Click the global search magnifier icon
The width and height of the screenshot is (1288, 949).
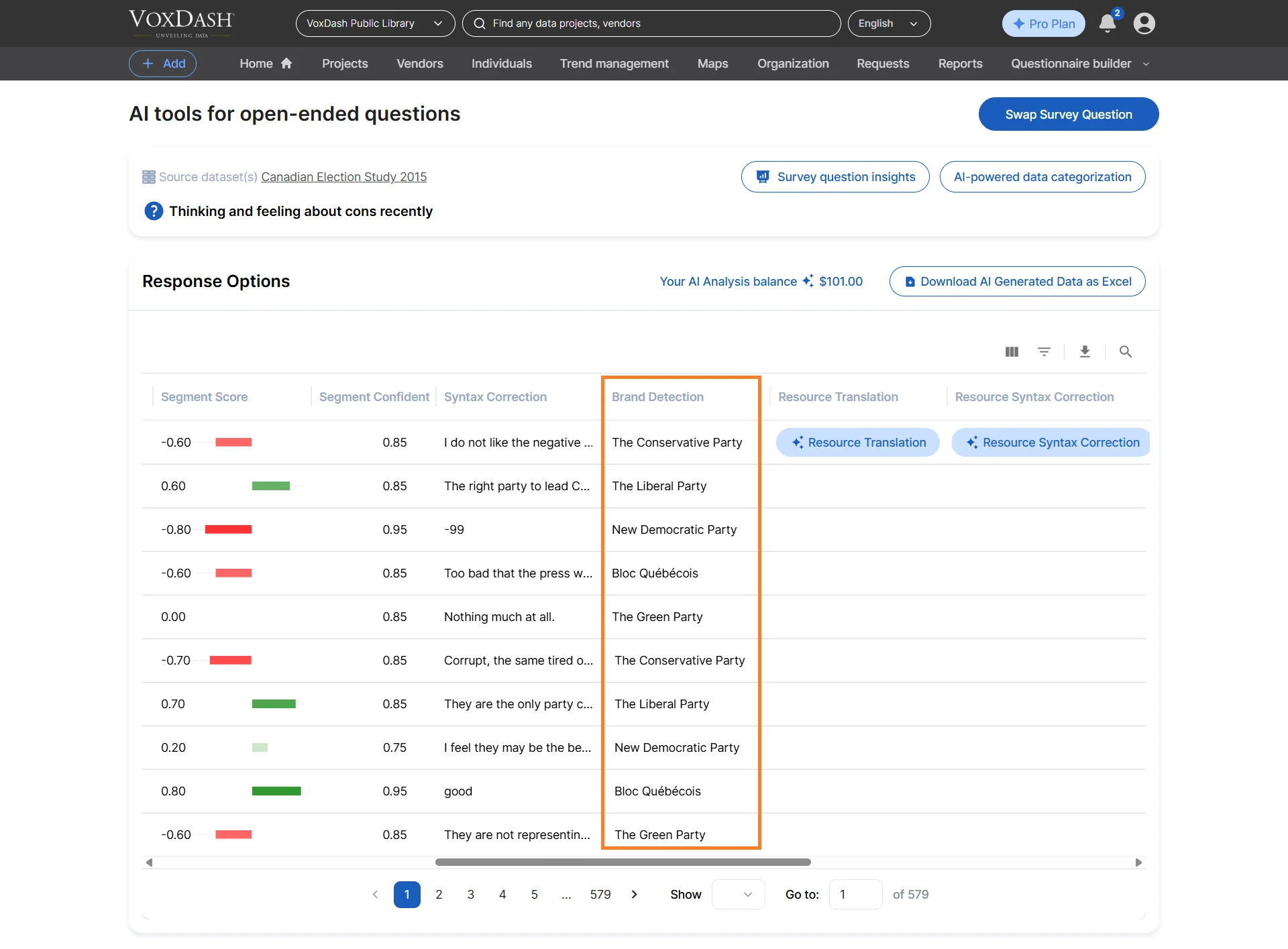coord(480,23)
